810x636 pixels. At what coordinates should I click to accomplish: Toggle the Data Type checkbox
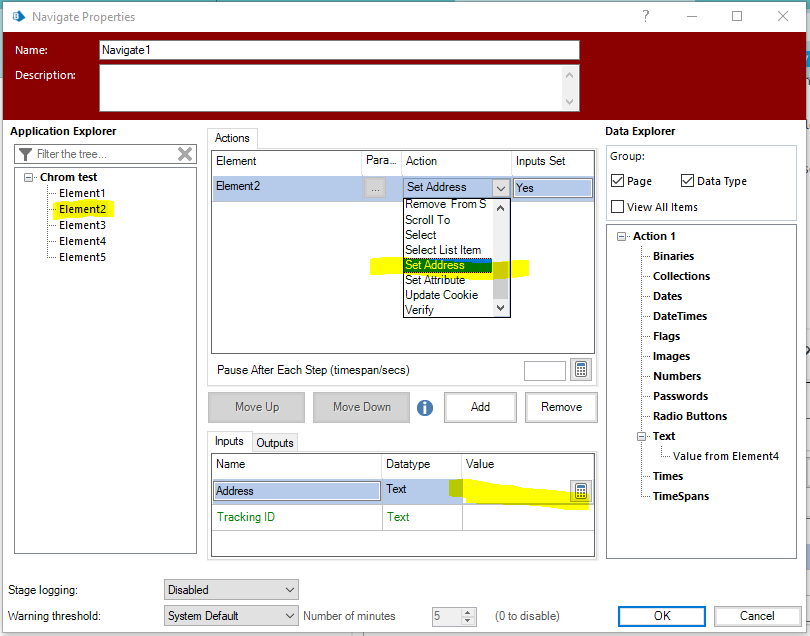coord(687,181)
